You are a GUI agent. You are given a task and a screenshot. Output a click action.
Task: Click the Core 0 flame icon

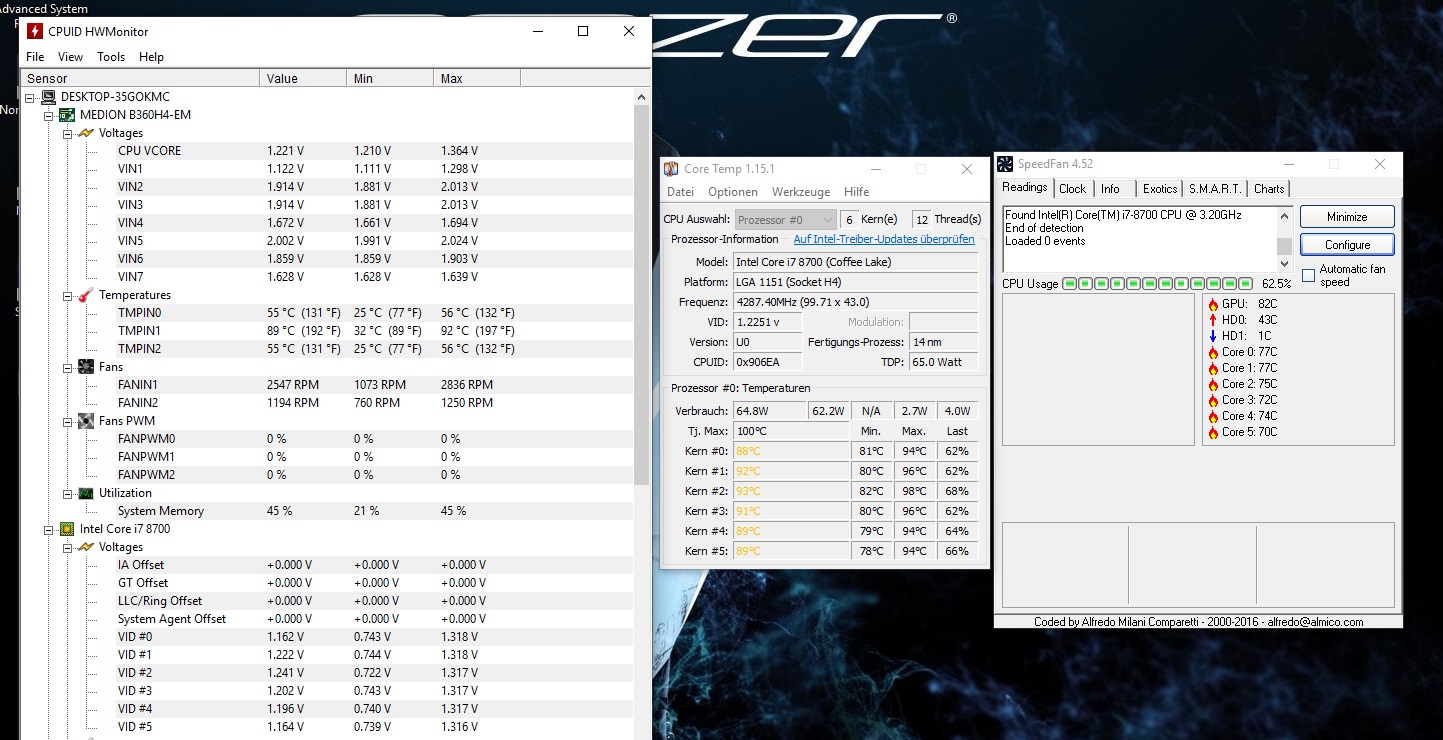[1213, 352]
